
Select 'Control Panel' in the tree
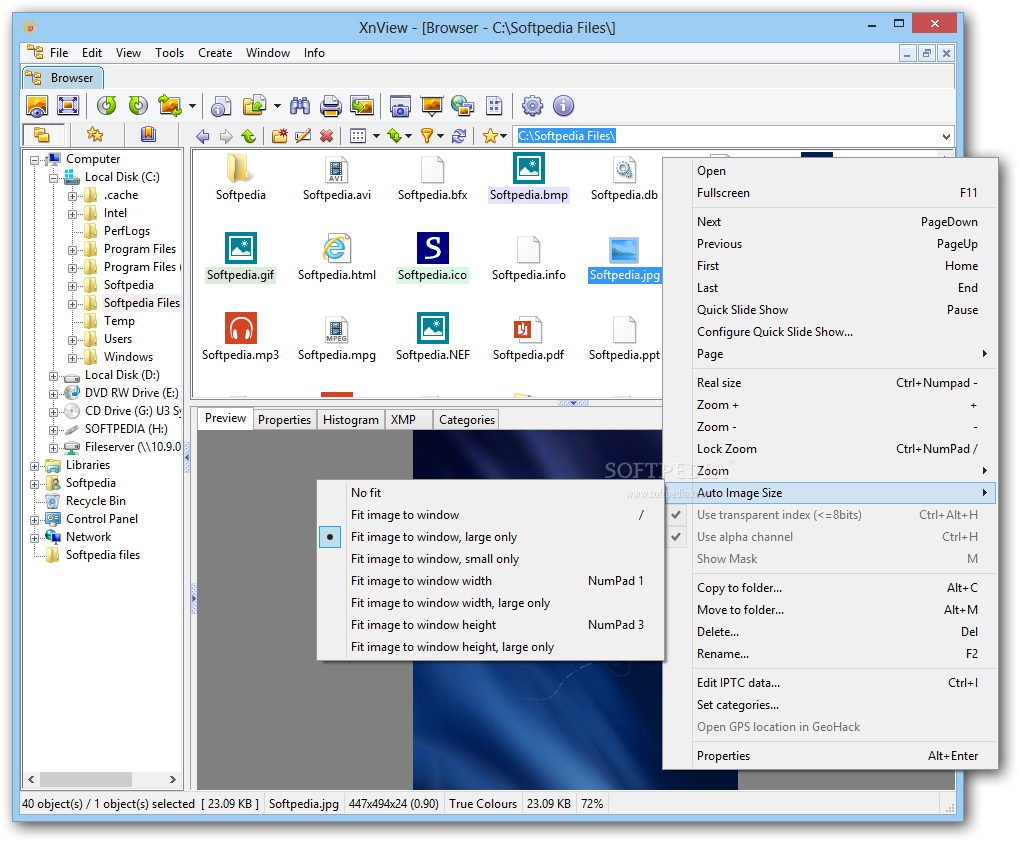101,519
